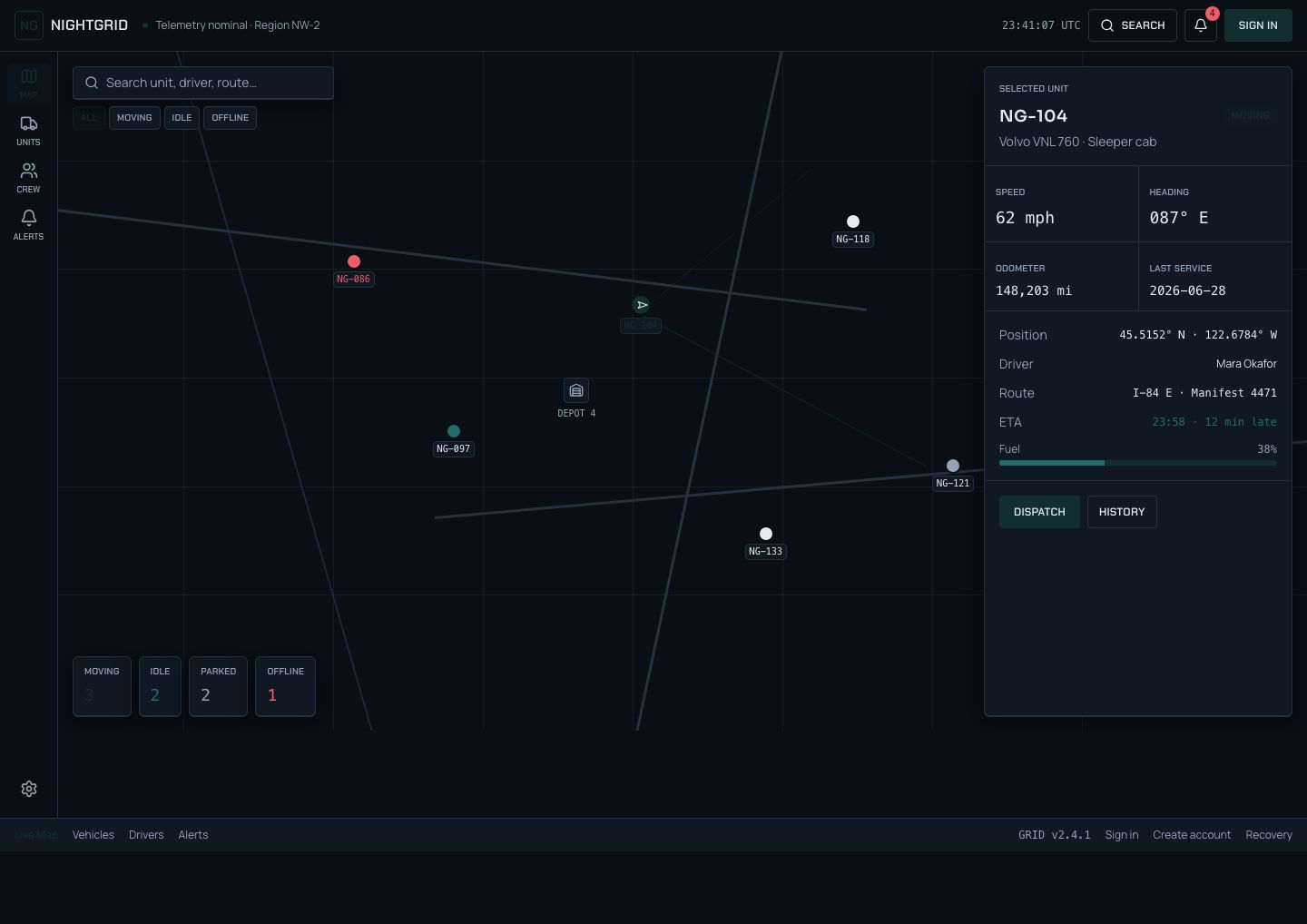Click the NightGrid NG logo

(29, 25)
